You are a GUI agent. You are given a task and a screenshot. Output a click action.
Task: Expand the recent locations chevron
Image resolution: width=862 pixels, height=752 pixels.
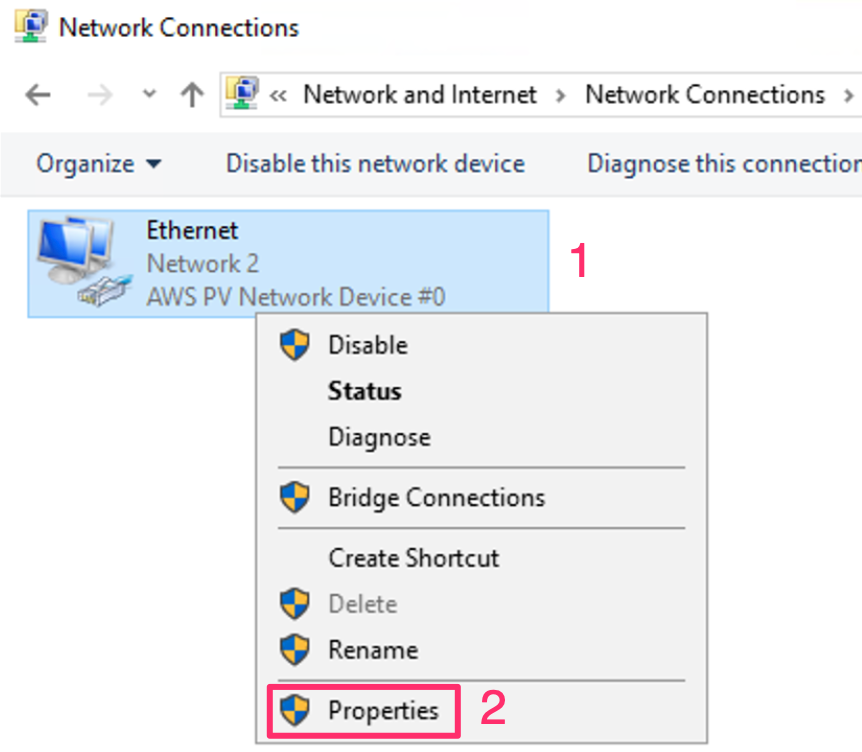click(x=150, y=95)
